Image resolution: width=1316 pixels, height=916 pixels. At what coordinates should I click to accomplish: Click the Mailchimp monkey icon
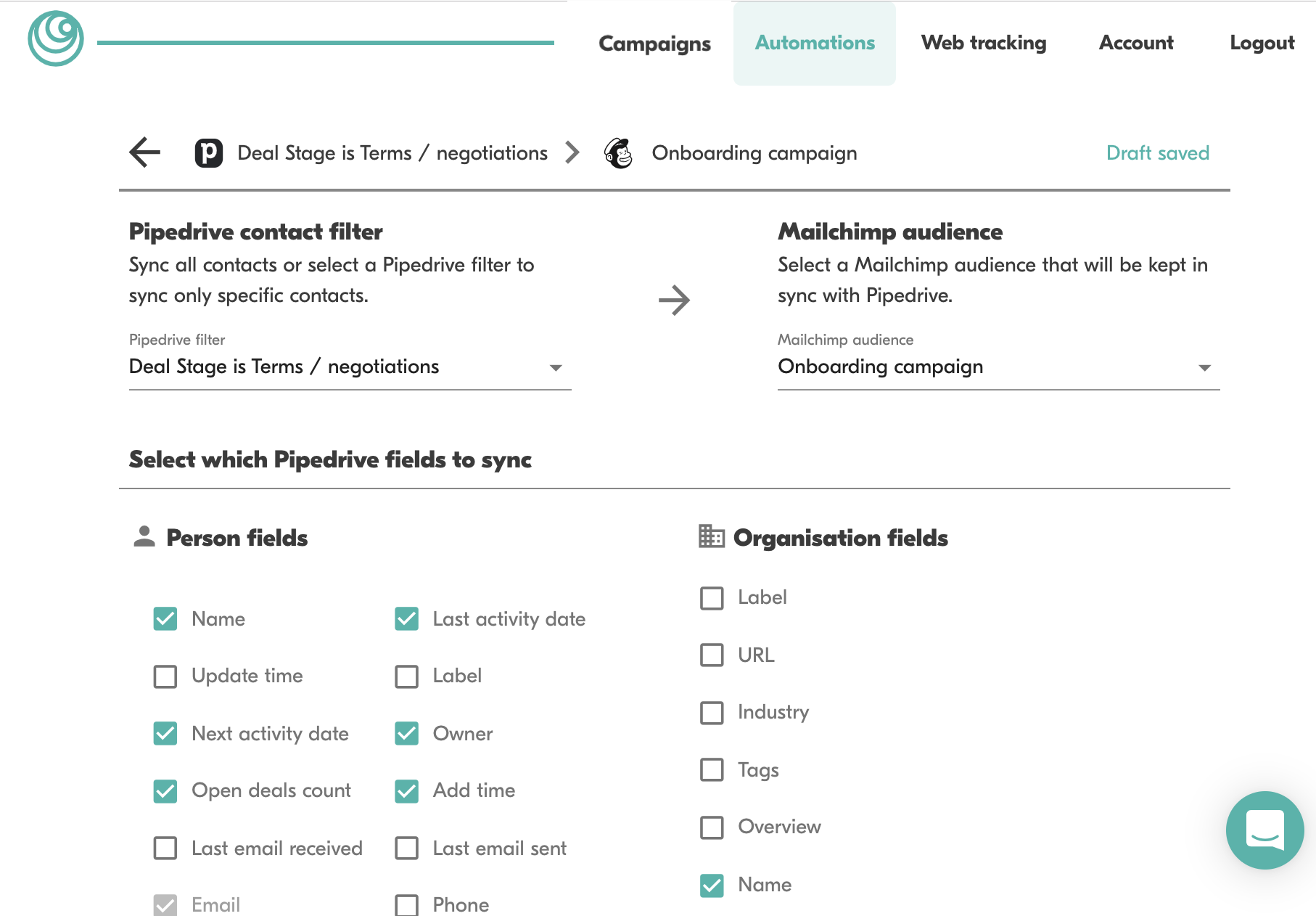click(619, 153)
